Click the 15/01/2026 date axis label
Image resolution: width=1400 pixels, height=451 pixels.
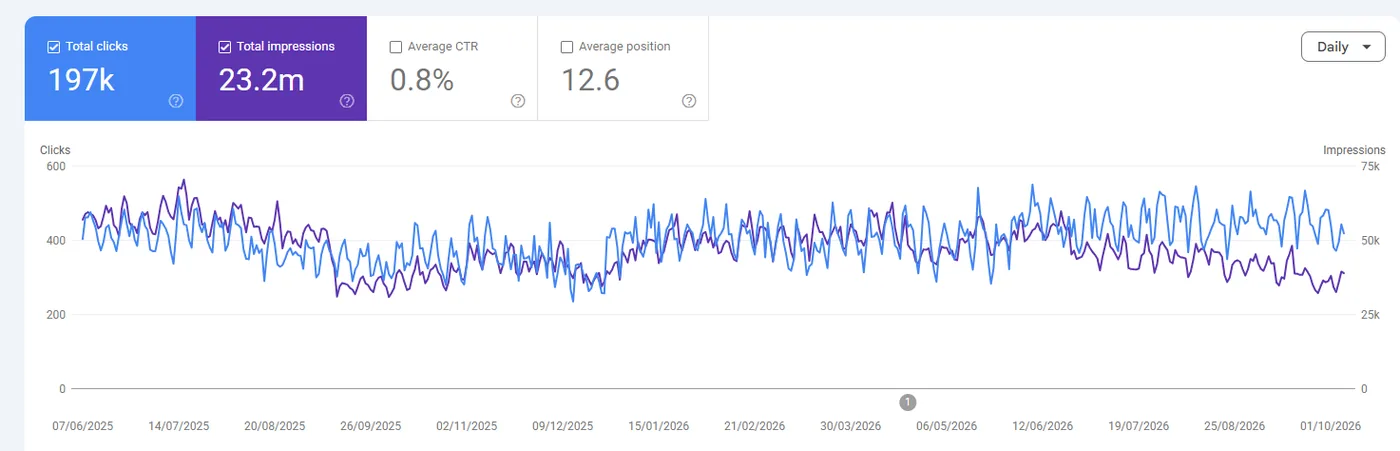tap(658, 426)
